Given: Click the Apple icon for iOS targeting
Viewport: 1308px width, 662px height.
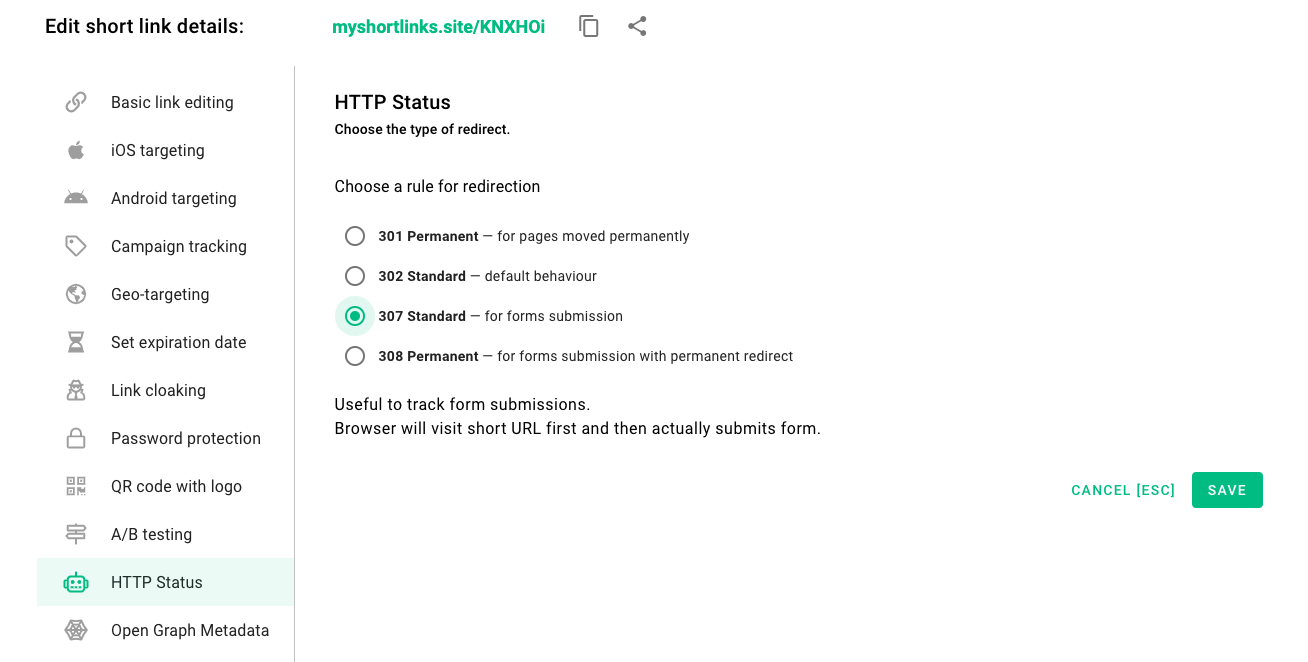Looking at the screenshot, I should click(x=76, y=149).
